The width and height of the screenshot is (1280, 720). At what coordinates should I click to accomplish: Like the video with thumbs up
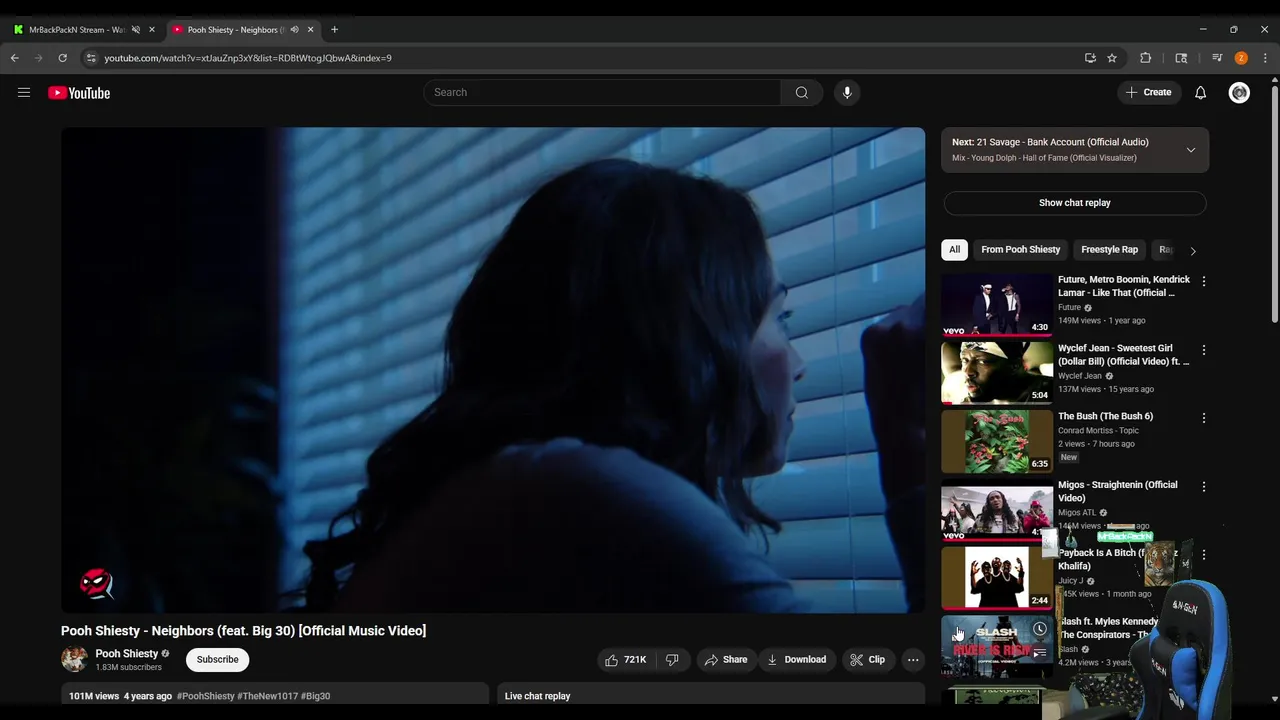(626, 660)
